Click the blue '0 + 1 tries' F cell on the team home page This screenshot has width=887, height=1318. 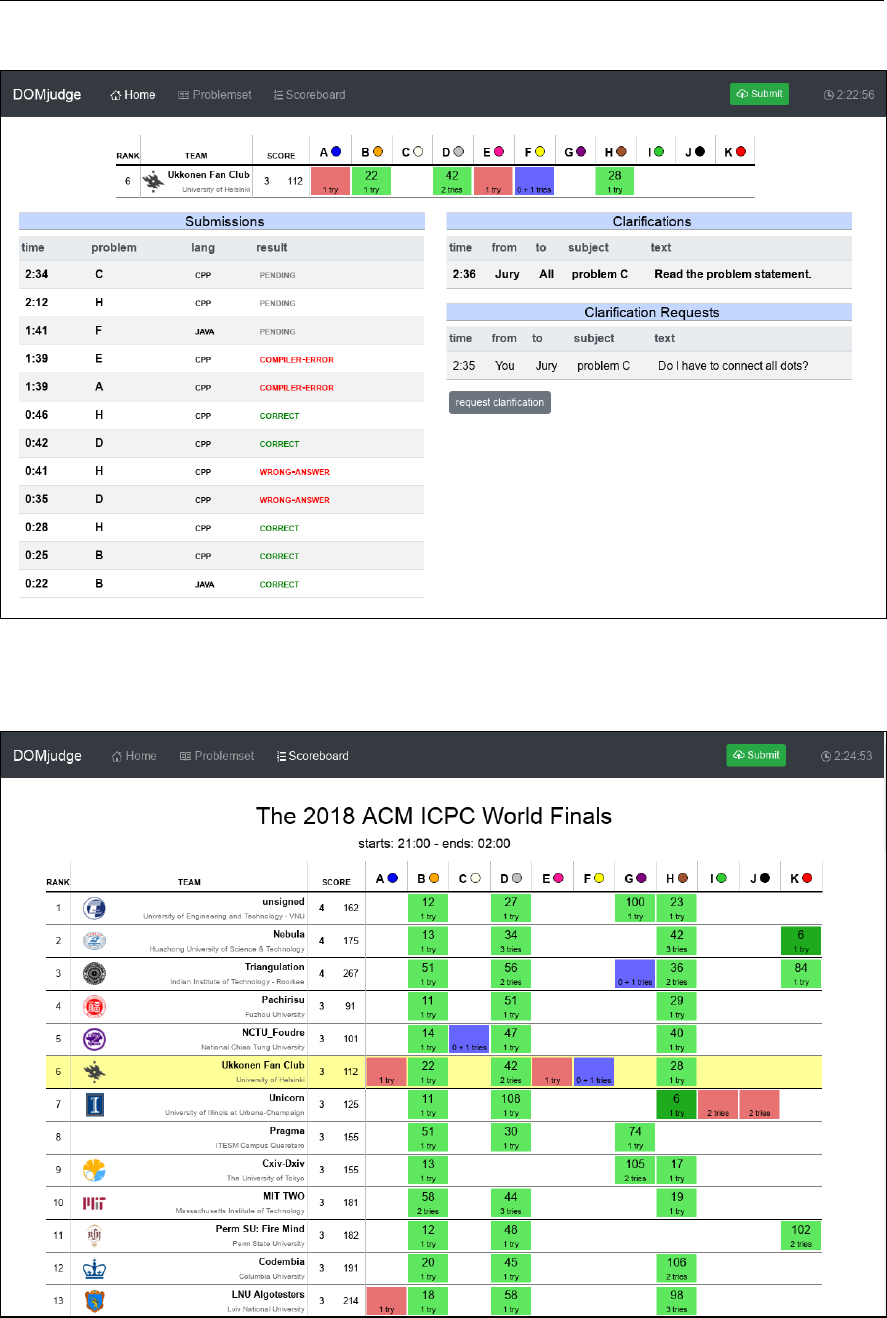click(x=534, y=181)
